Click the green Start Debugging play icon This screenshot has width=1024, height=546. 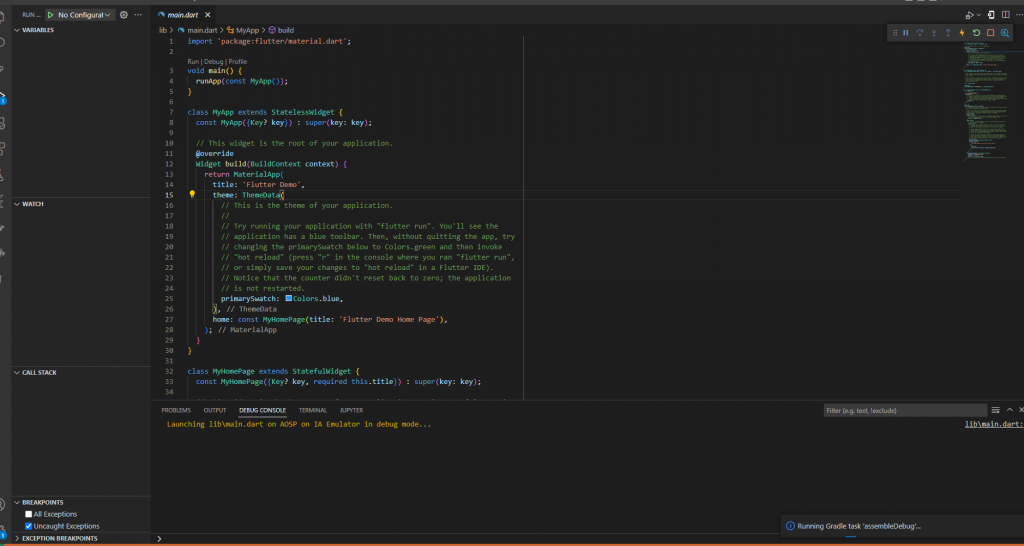click(x=50, y=14)
